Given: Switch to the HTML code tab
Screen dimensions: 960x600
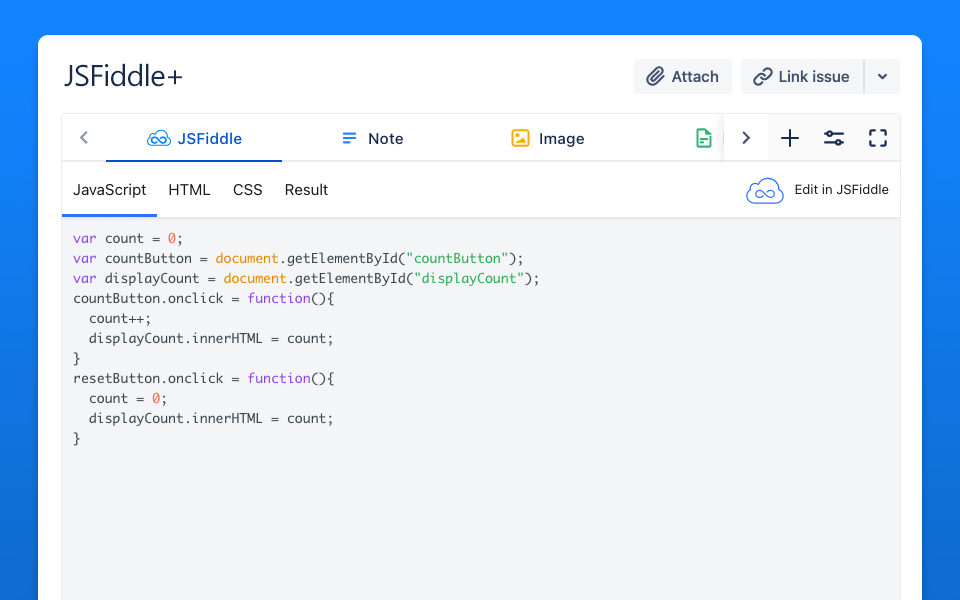Looking at the screenshot, I should coord(189,190).
